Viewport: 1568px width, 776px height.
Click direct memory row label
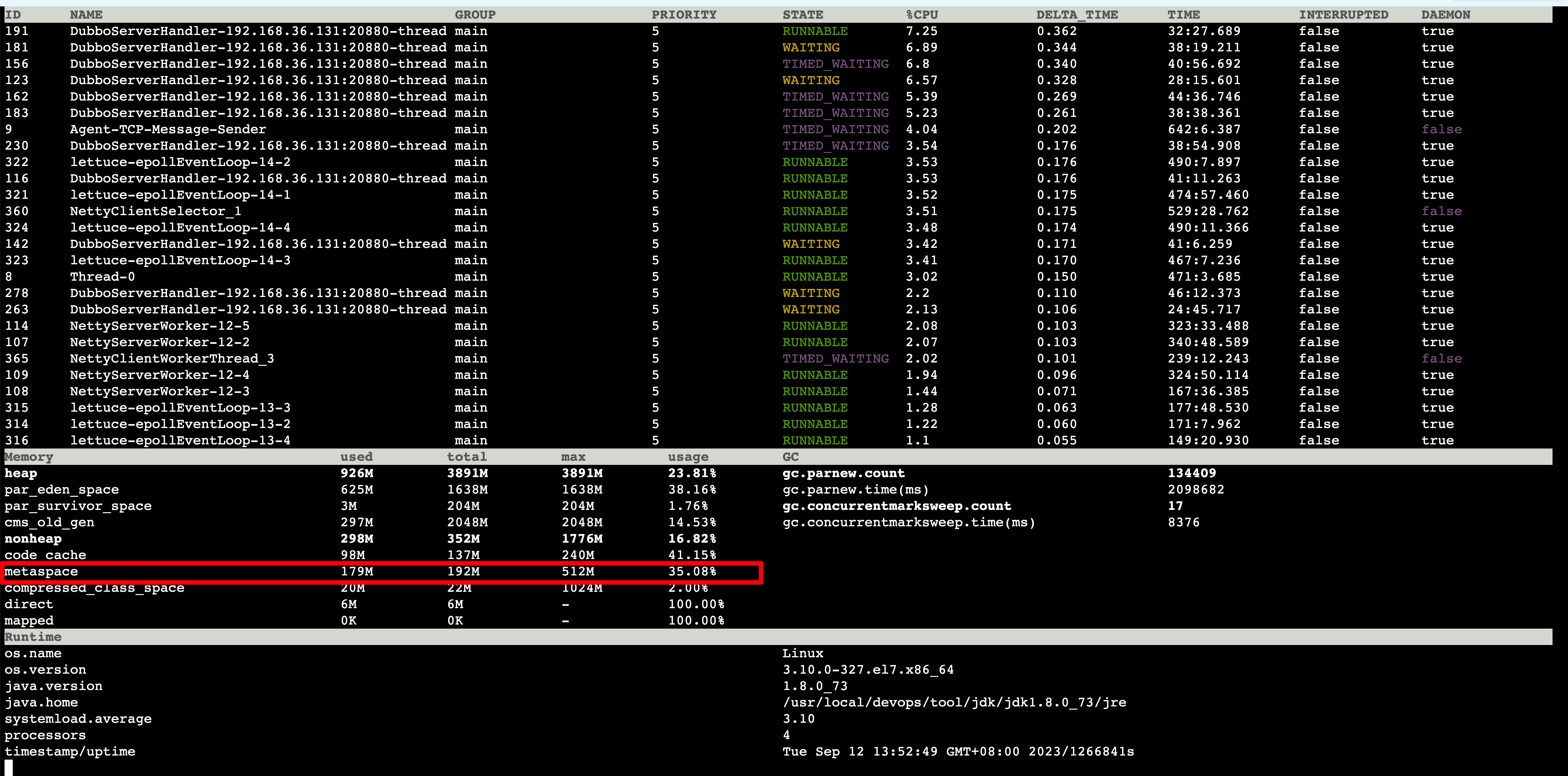(29, 605)
